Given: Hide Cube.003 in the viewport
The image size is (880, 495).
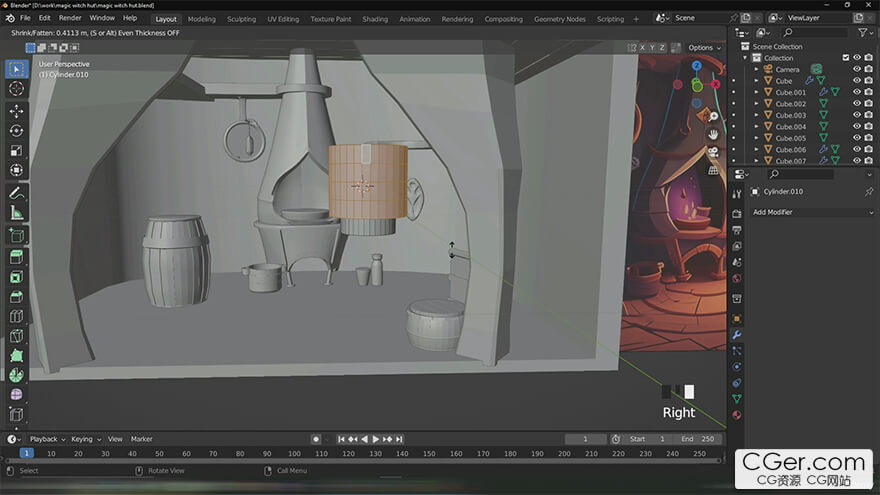Looking at the screenshot, I should click(x=856, y=115).
